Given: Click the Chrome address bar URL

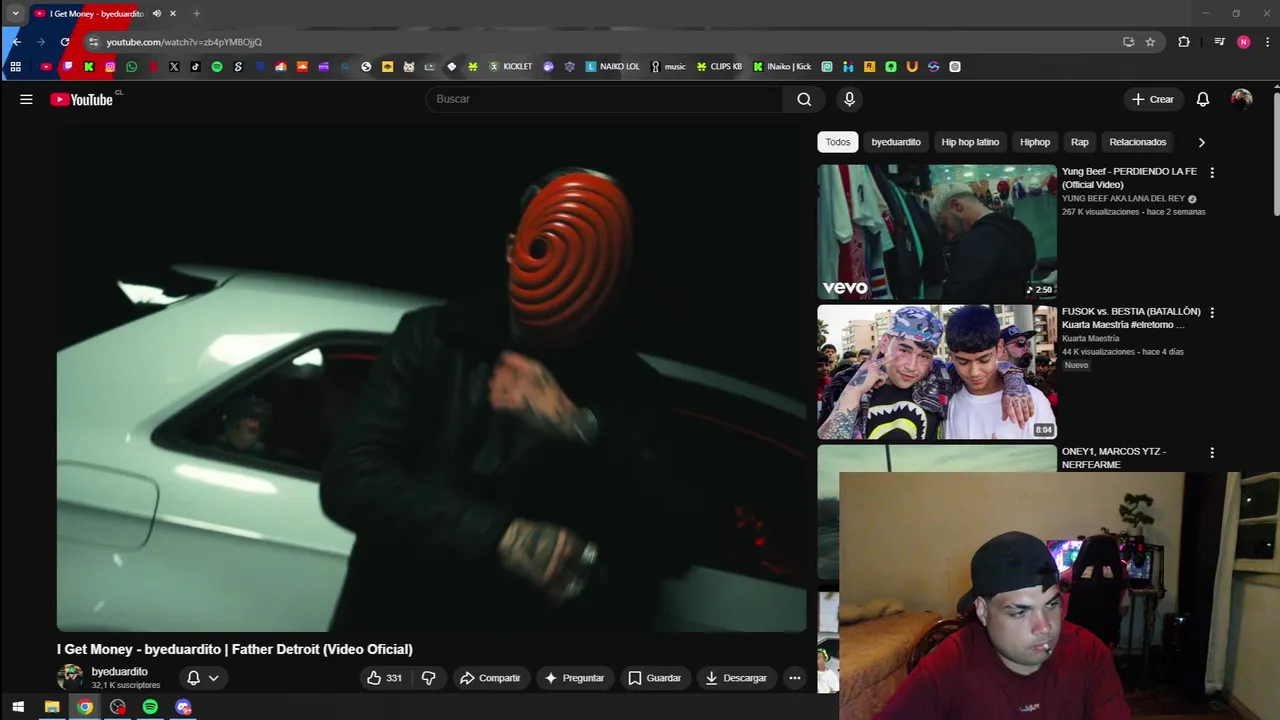Looking at the screenshot, I should (x=184, y=42).
